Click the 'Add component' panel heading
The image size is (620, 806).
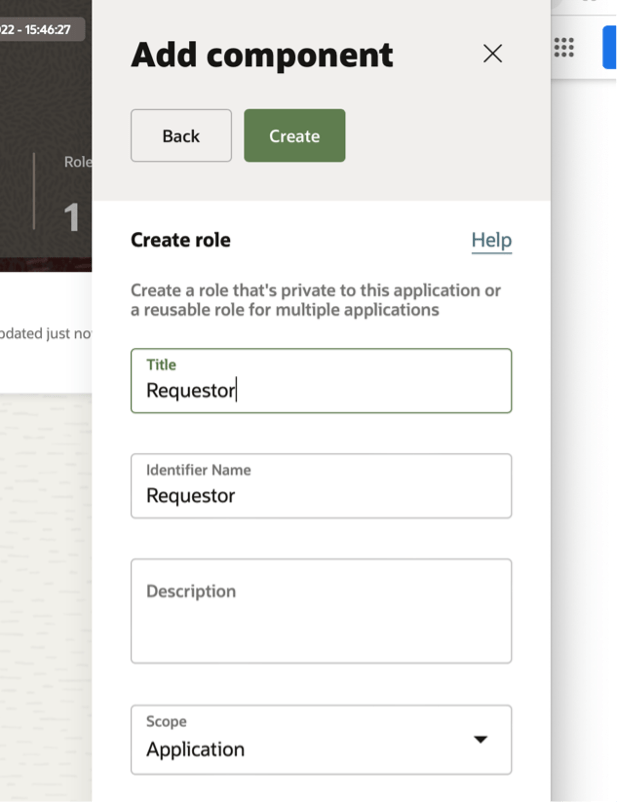pos(262,55)
